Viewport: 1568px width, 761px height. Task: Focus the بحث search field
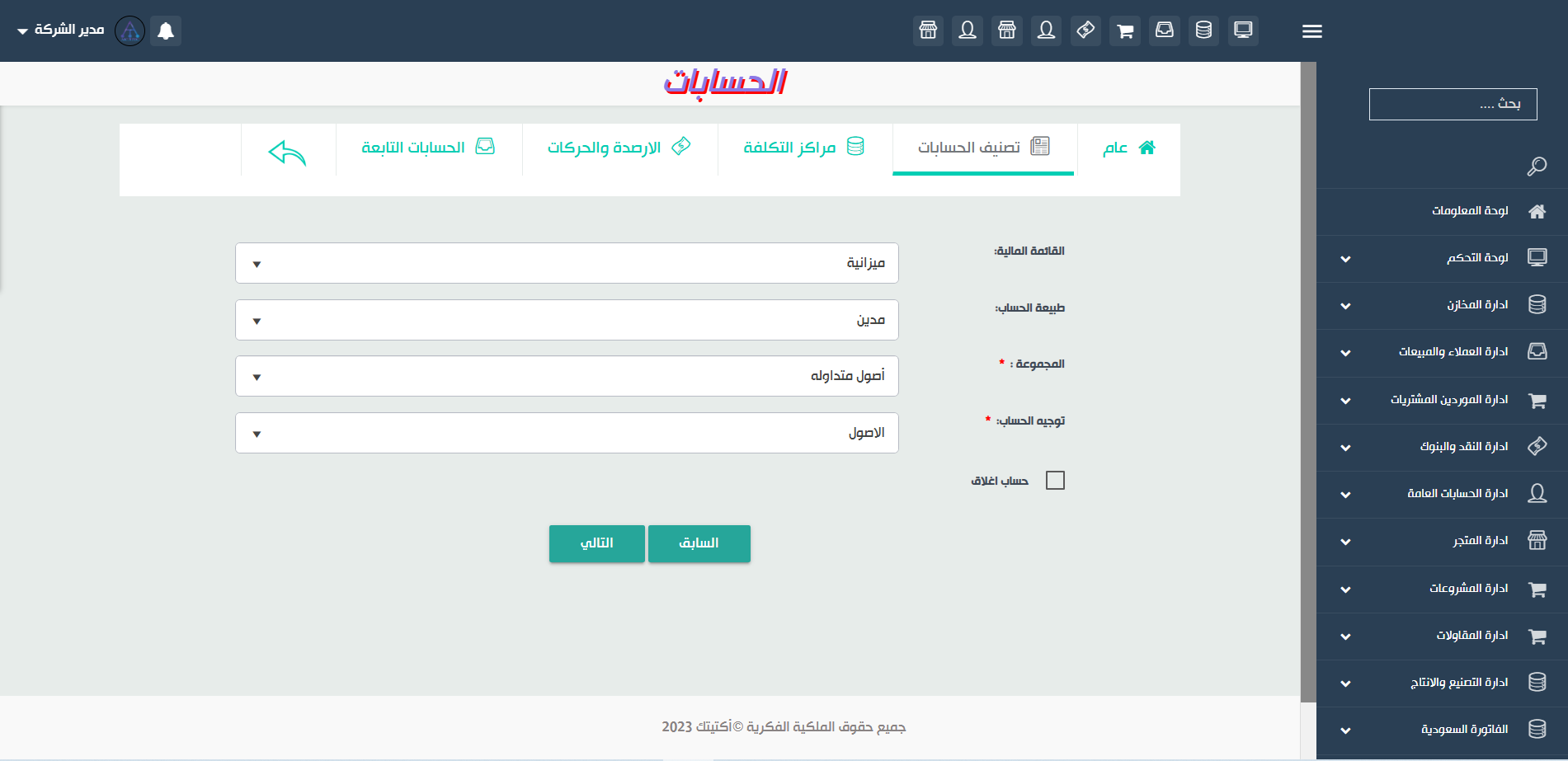[x=1453, y=104]
